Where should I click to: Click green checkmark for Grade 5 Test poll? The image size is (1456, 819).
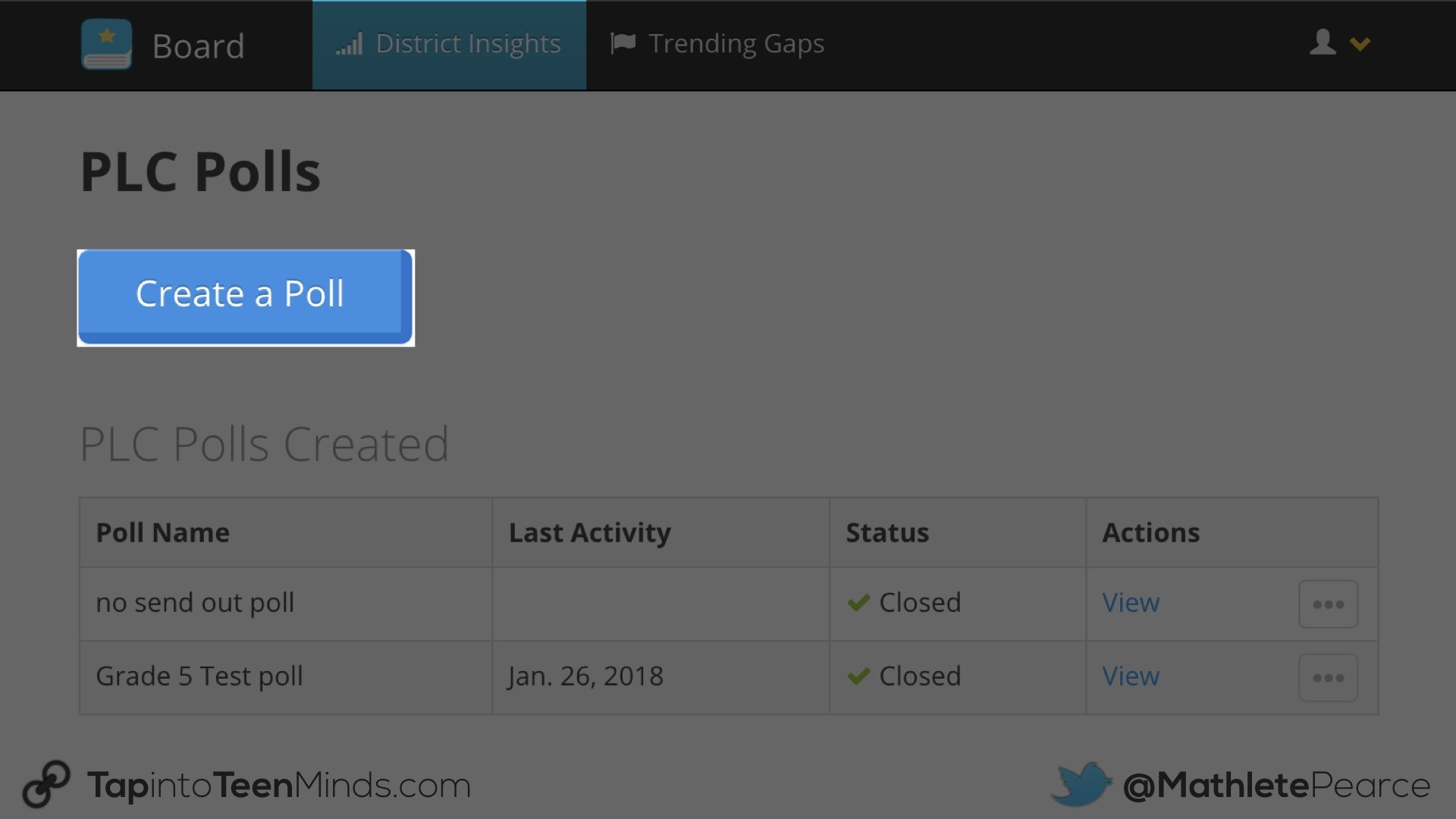pyautogui.click(x=858, y=676)
